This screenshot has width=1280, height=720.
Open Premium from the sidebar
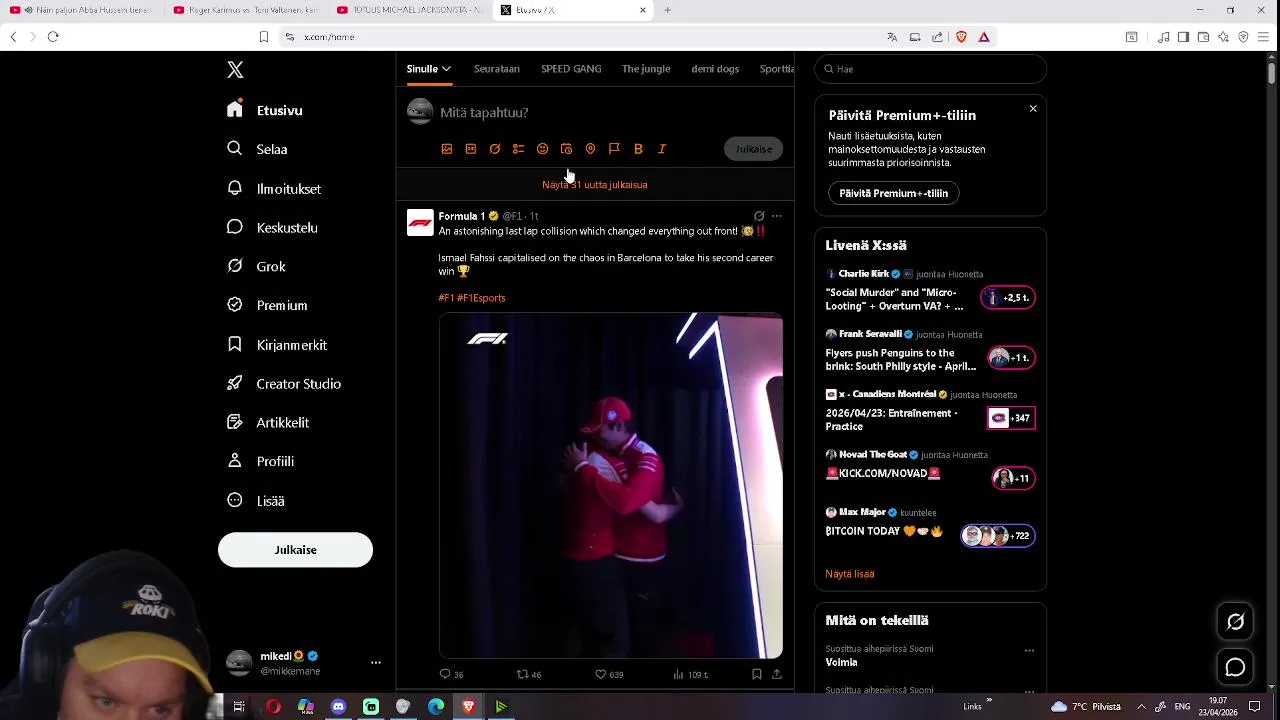pyautogui.click(x=268, y=305)
